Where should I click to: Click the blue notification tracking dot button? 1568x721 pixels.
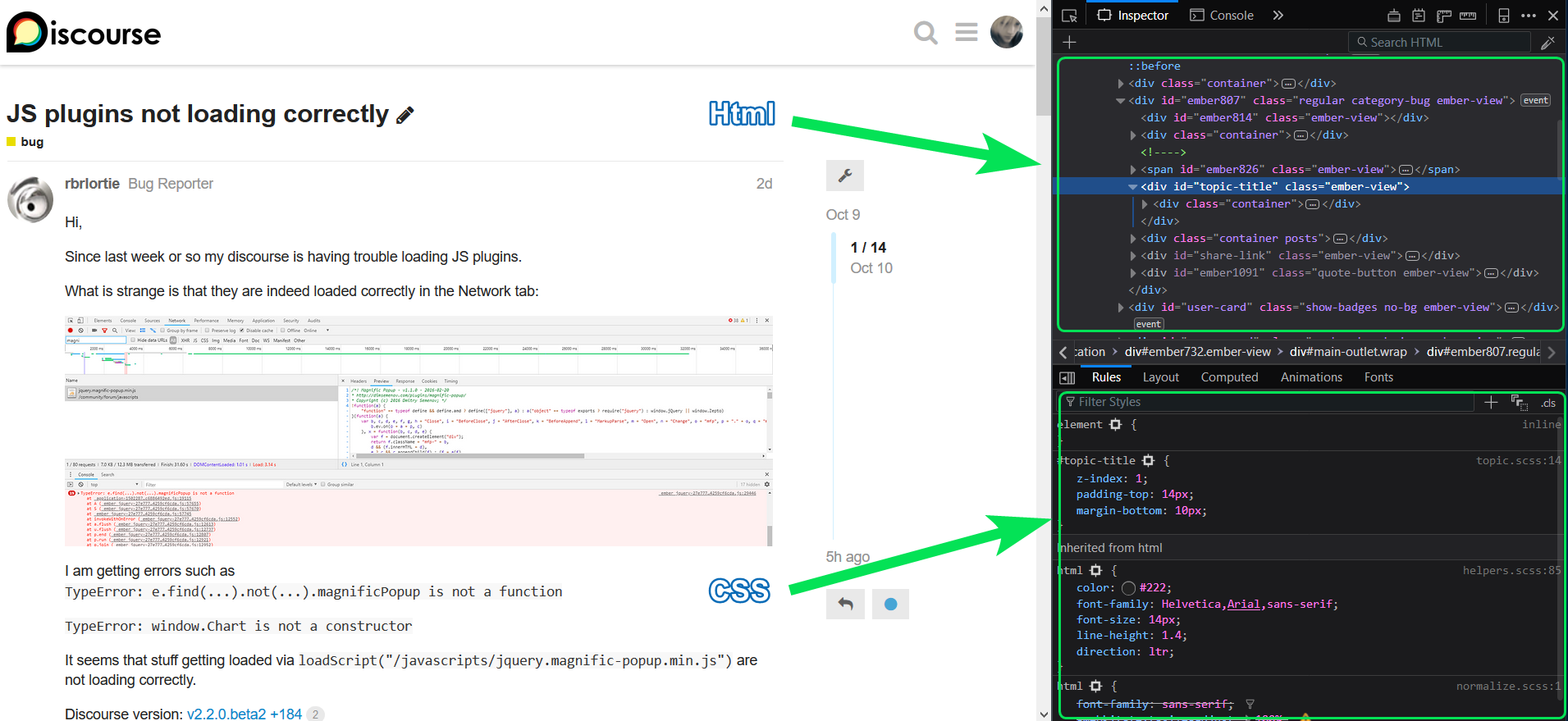coord(890,605)
